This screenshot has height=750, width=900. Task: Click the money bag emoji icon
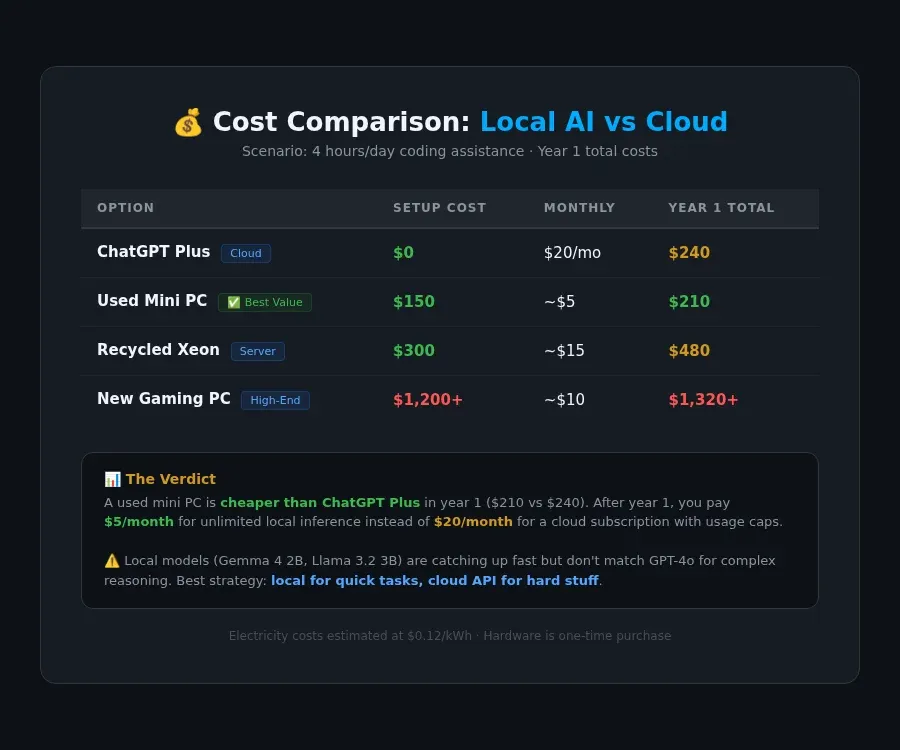188,122
